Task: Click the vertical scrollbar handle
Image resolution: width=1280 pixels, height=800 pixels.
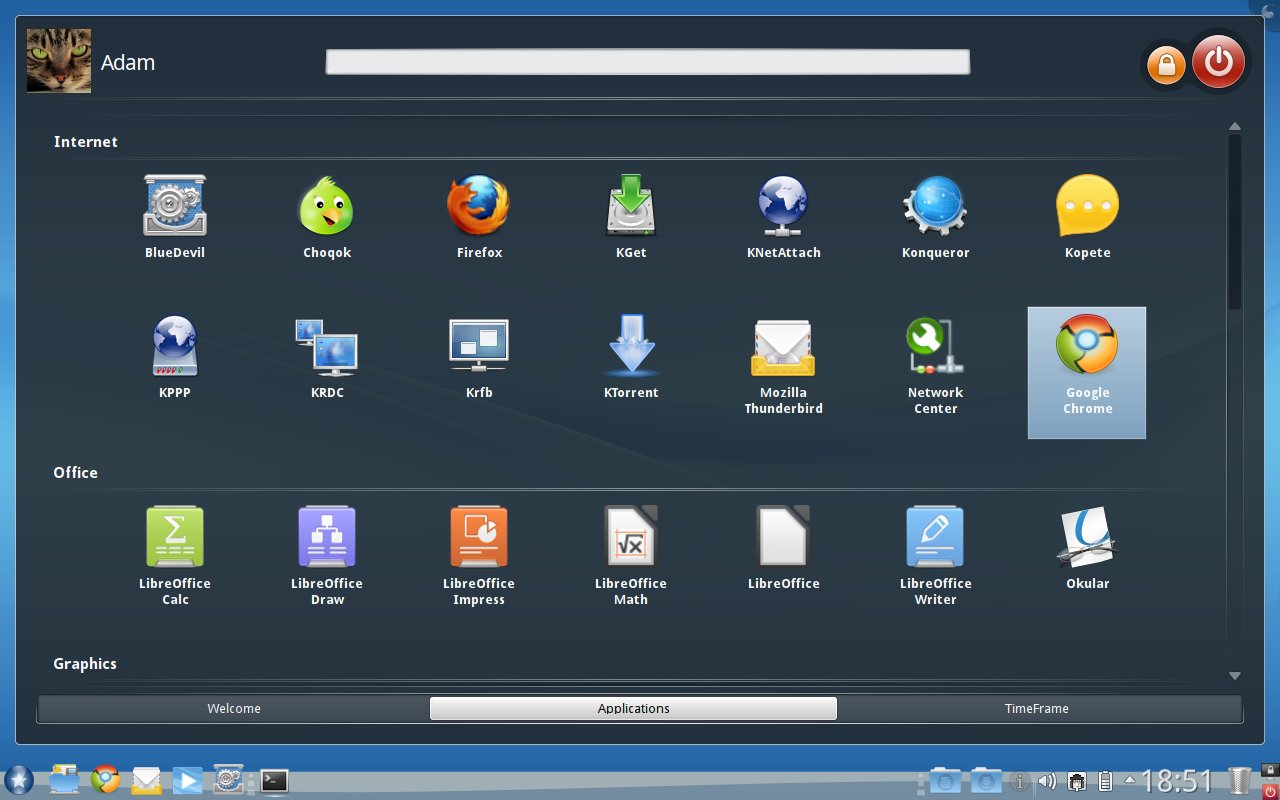Action: (1235, 222)
